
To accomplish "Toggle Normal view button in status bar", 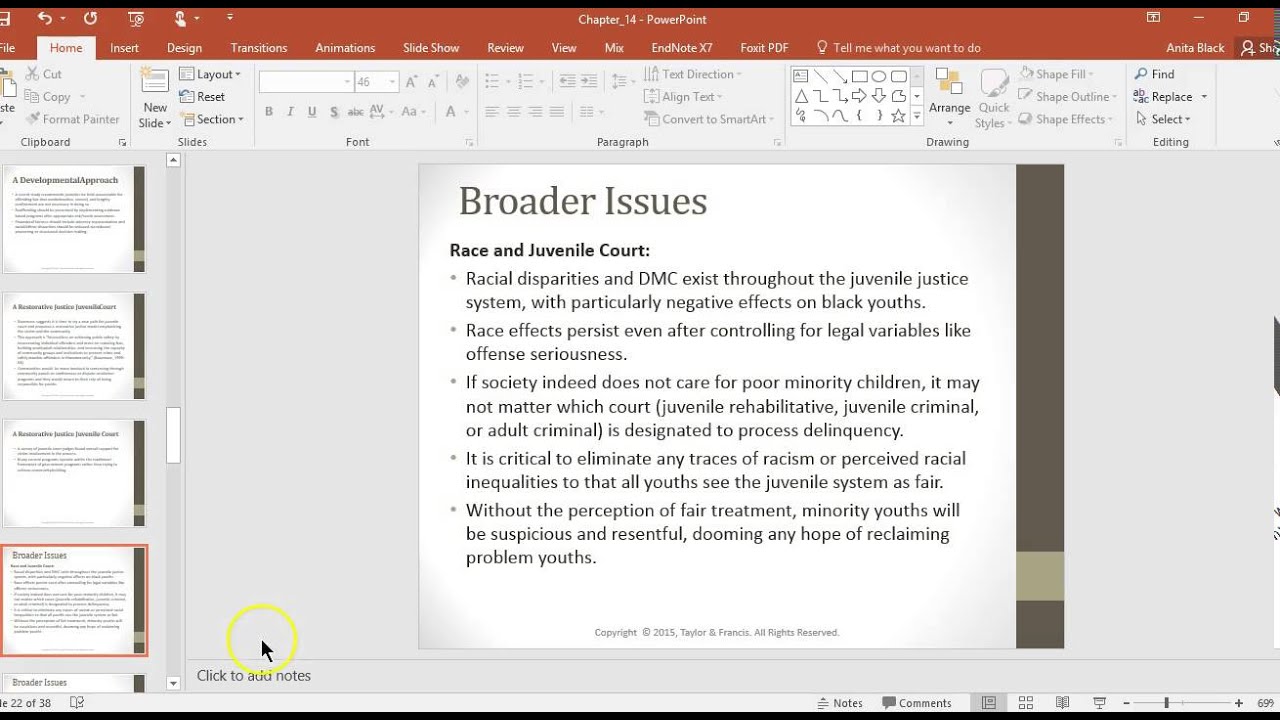I will click(988, 703).
